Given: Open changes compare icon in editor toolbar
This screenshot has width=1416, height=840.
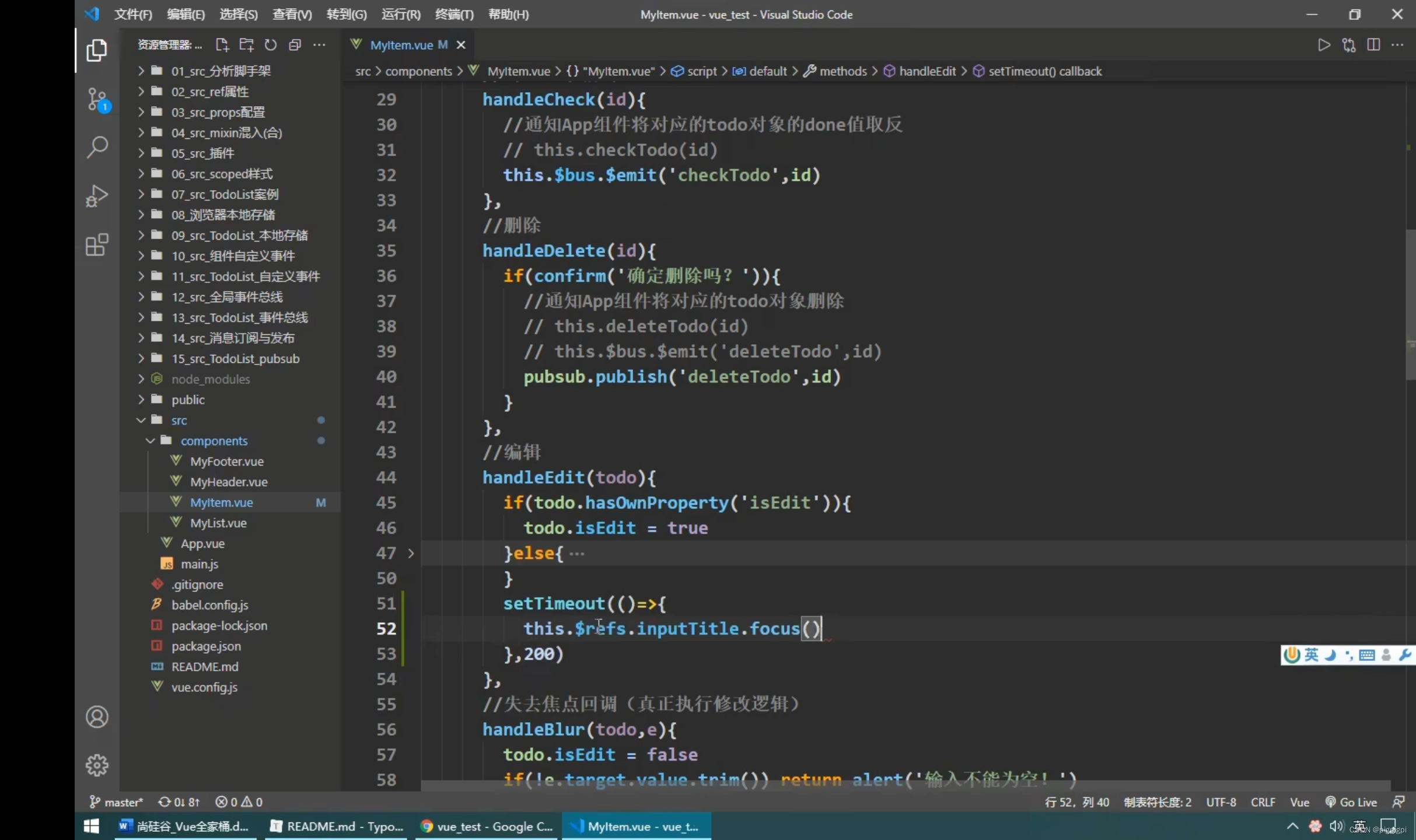Looking at the screenshot, I should pos(1349,45).
